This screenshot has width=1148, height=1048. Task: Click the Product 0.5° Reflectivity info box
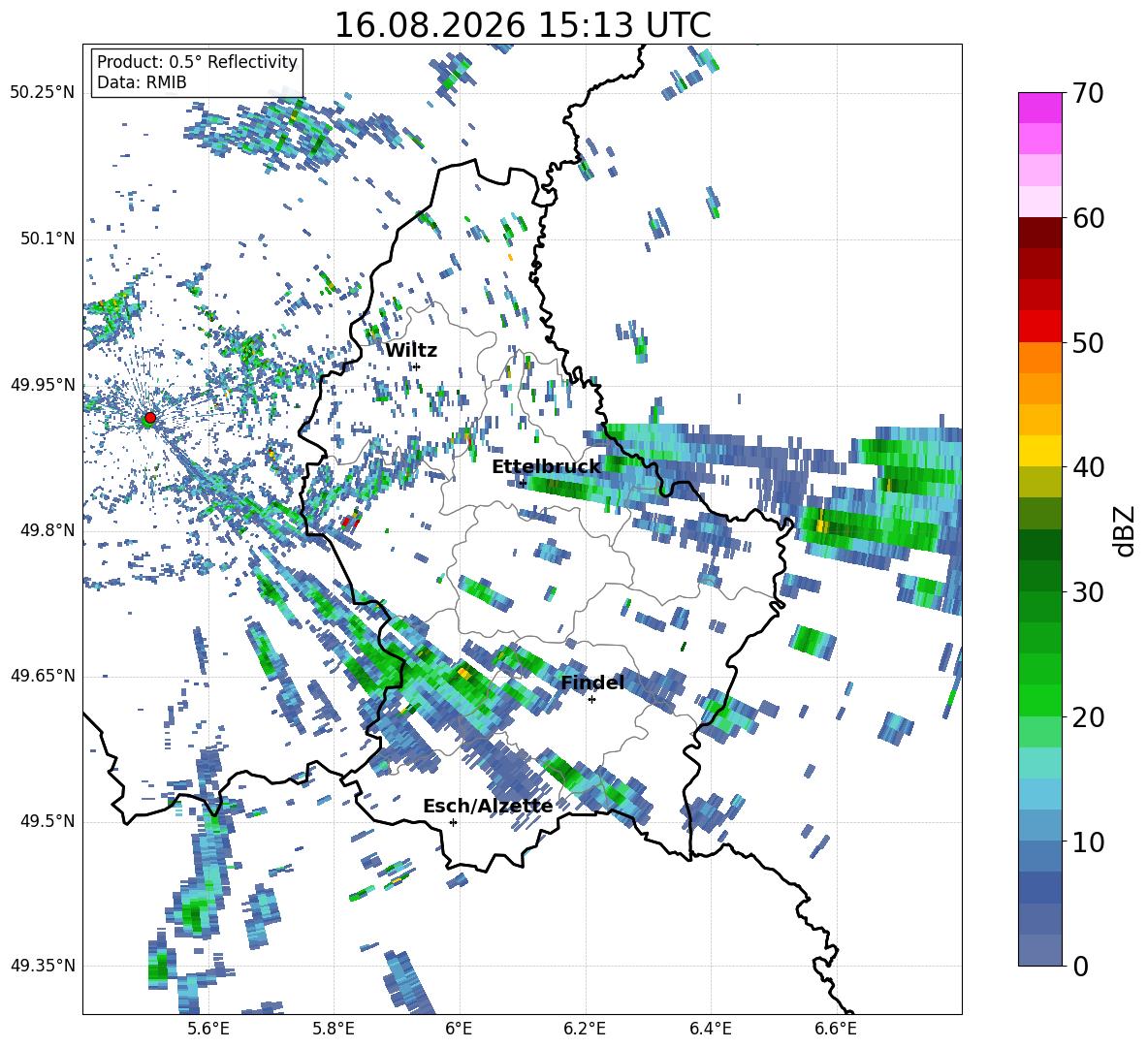click(197, 72)
